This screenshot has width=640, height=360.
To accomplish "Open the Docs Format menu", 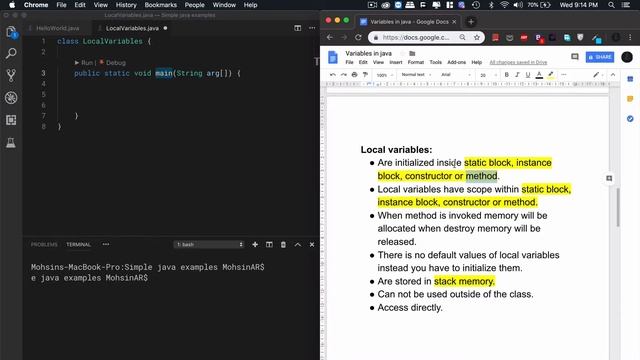I will (416, 62).
